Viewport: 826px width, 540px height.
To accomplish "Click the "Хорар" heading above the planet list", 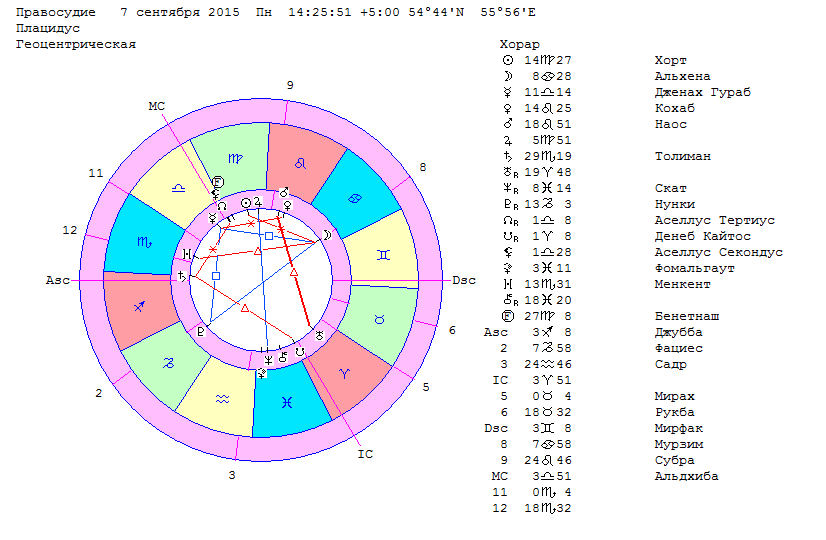I will [x=519, y=45].
